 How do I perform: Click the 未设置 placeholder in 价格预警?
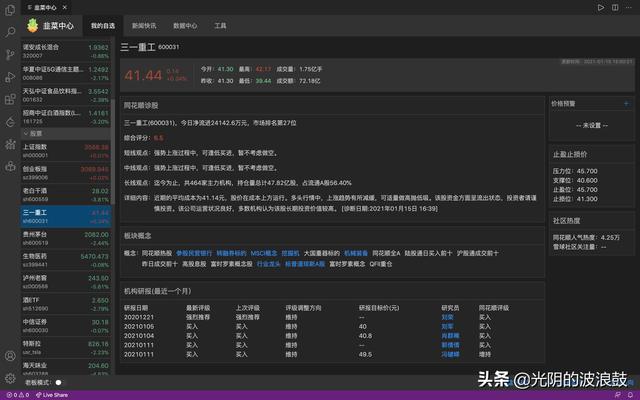coord(592,125)
